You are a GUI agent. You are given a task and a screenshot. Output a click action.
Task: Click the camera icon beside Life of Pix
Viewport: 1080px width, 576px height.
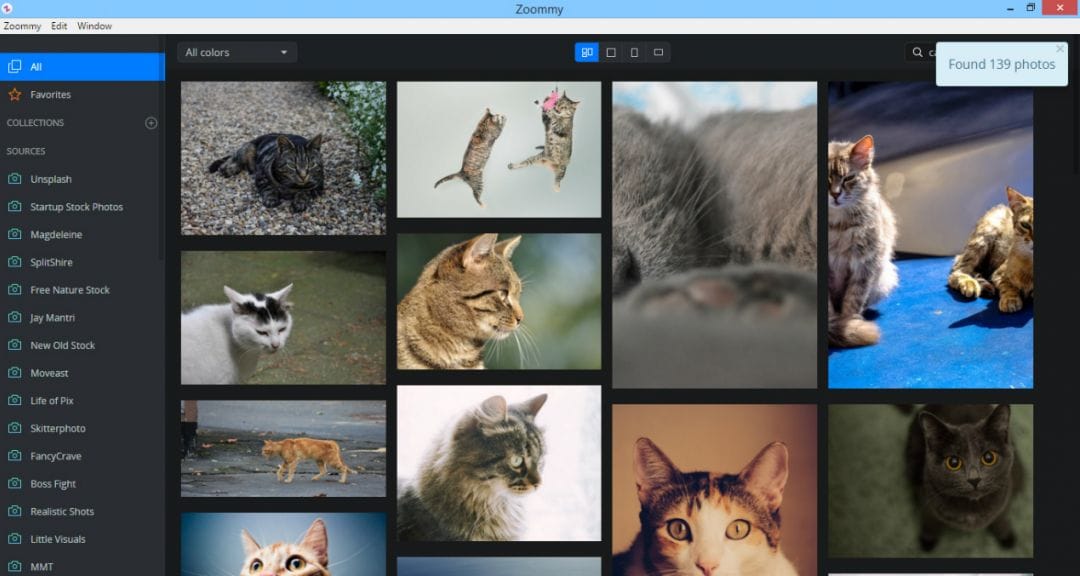(14, 400)
